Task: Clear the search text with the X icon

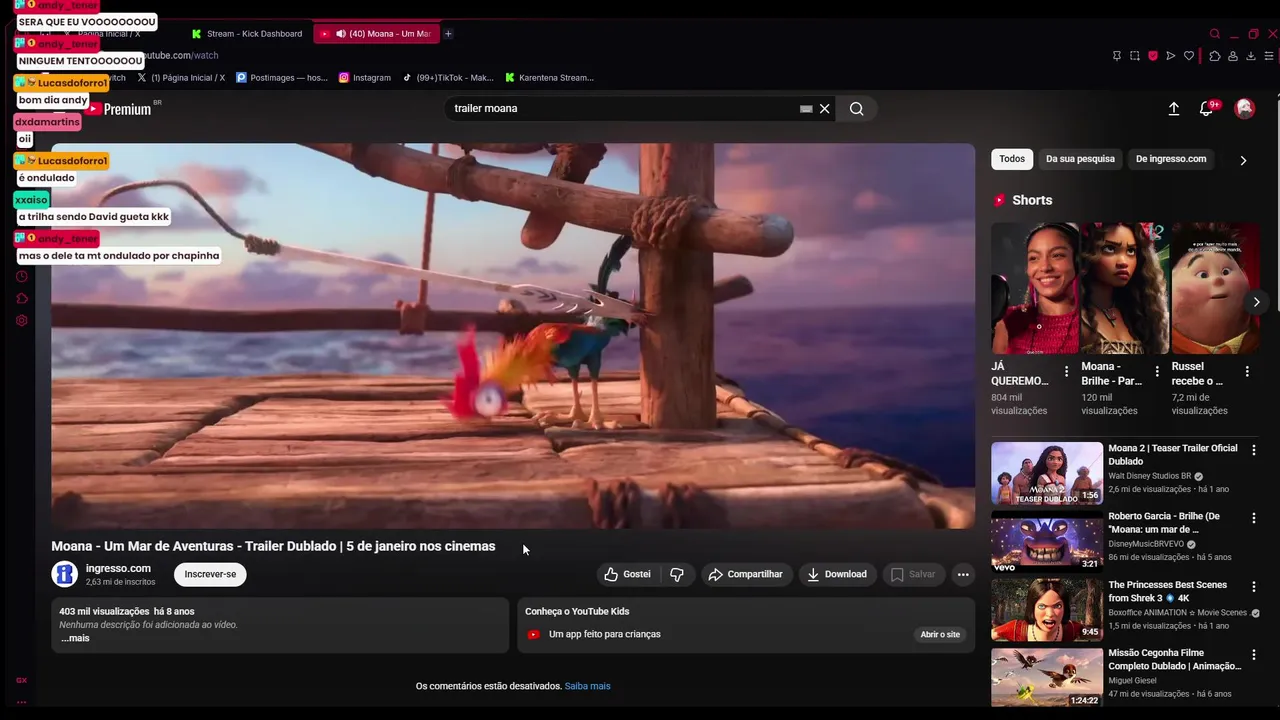Action: 824,109
